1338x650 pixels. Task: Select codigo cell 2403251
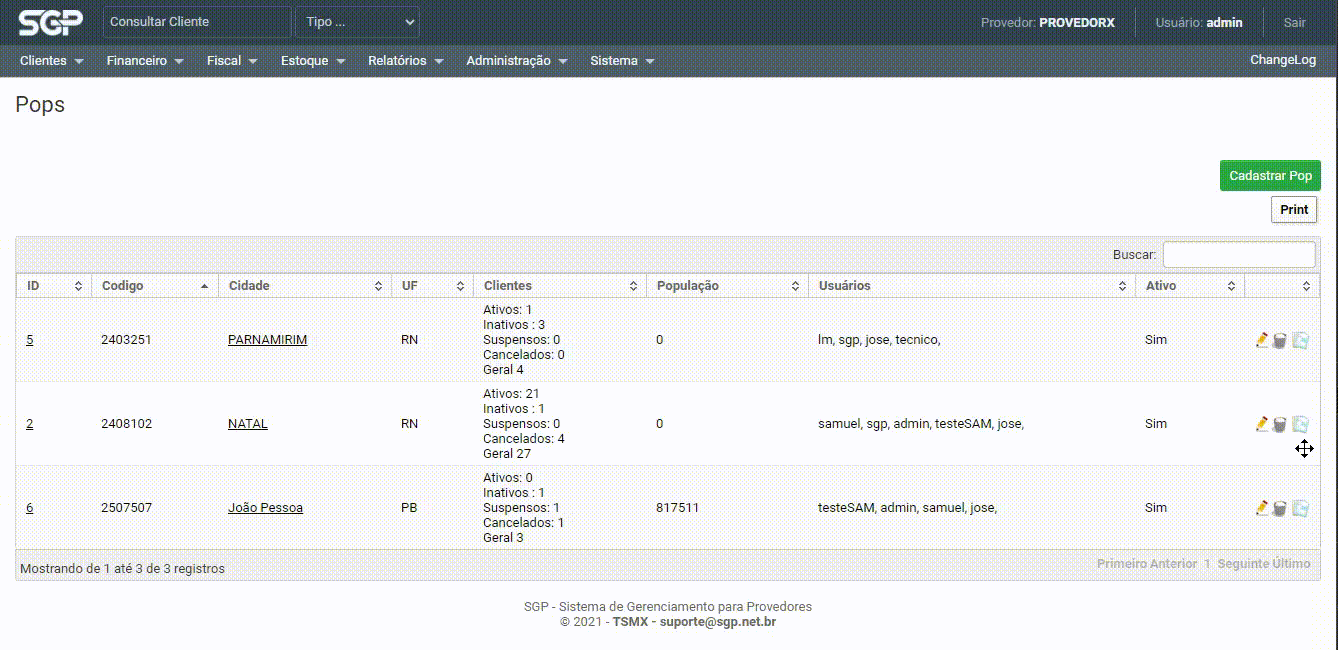[x=126, y=340]
